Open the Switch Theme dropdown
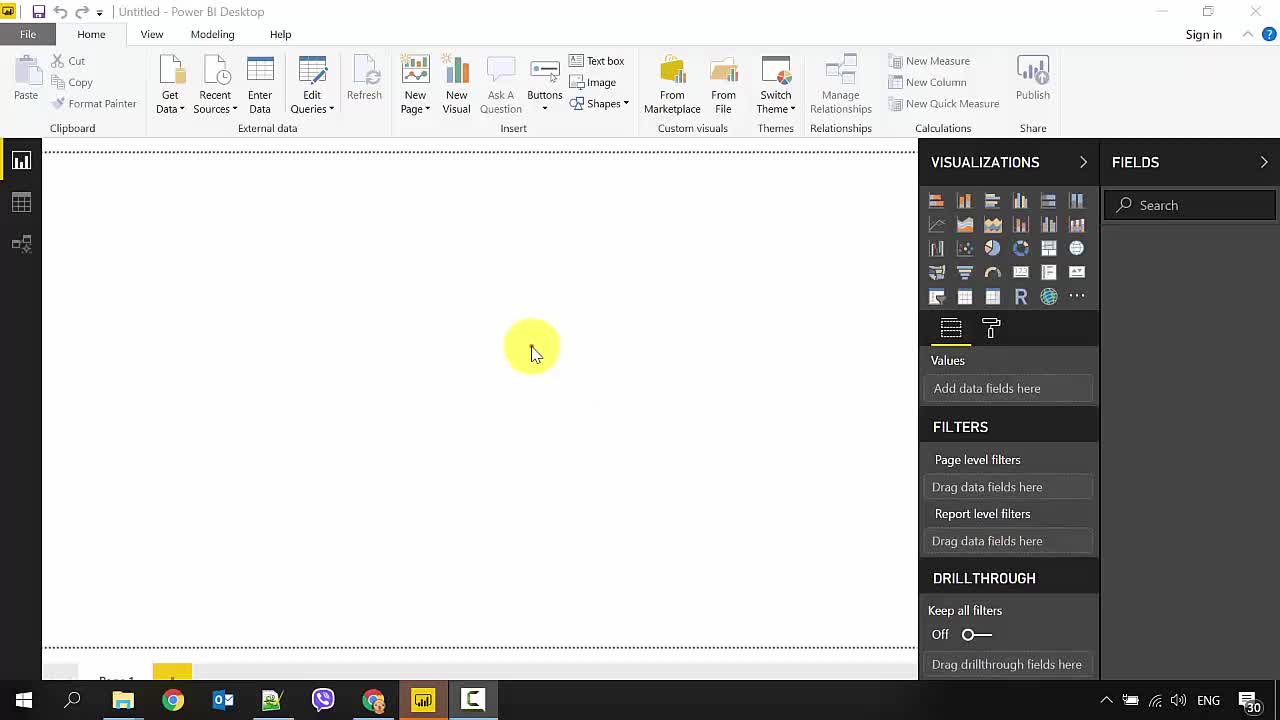The width and height of the screenshot is (1280, 720). [775, 102]
